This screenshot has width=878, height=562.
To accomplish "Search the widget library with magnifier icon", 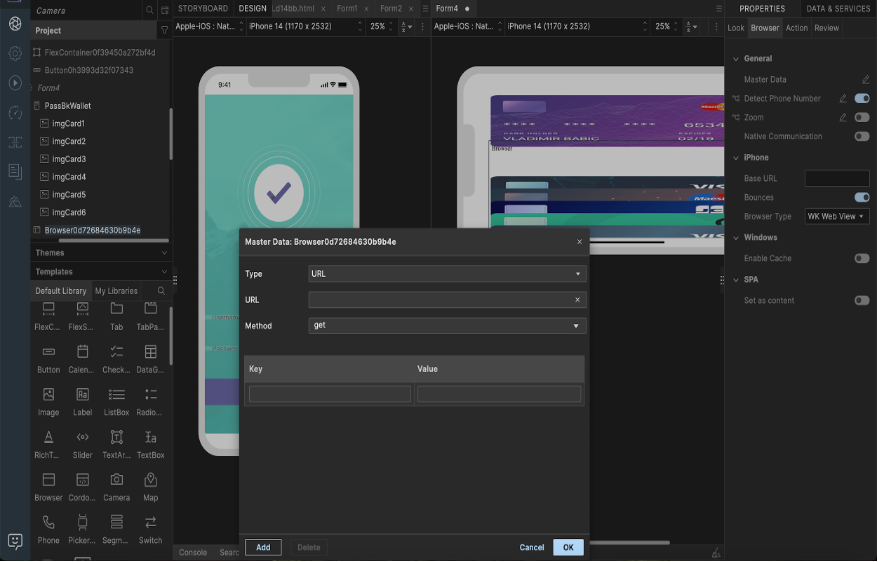I will (x=161, y=291).
